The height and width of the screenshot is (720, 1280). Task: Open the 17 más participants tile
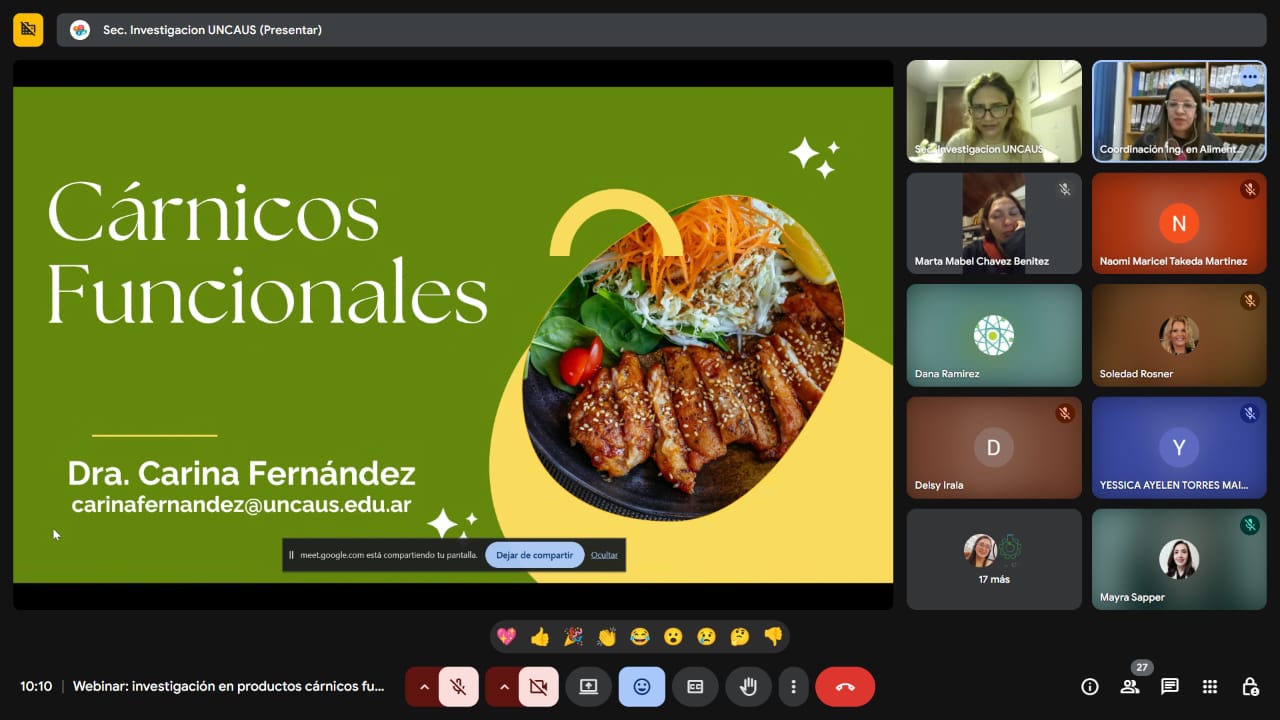pyautogui.click(x=994, y=559)
